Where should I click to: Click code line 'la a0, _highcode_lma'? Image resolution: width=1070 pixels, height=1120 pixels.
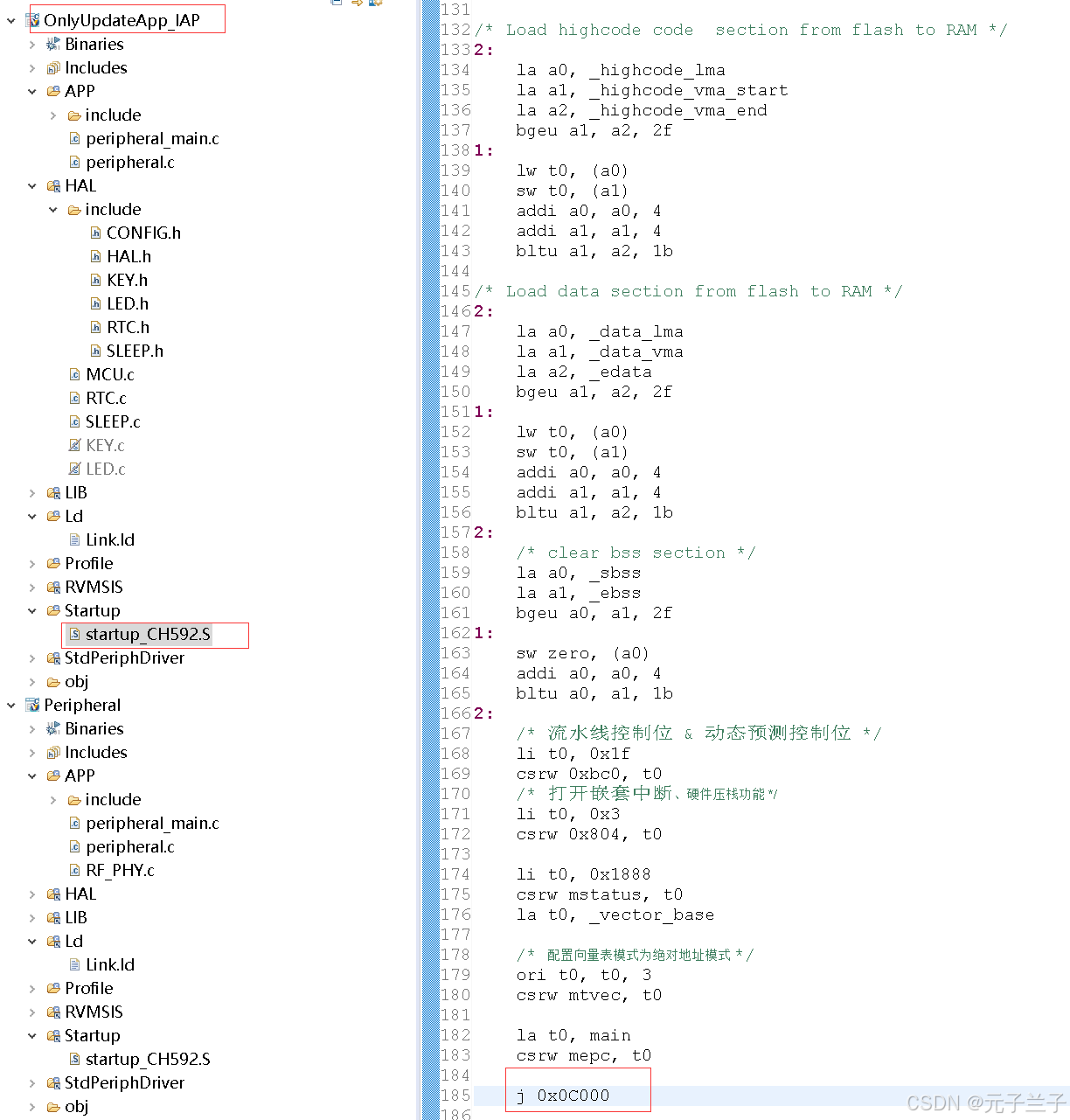pos(621,70)
